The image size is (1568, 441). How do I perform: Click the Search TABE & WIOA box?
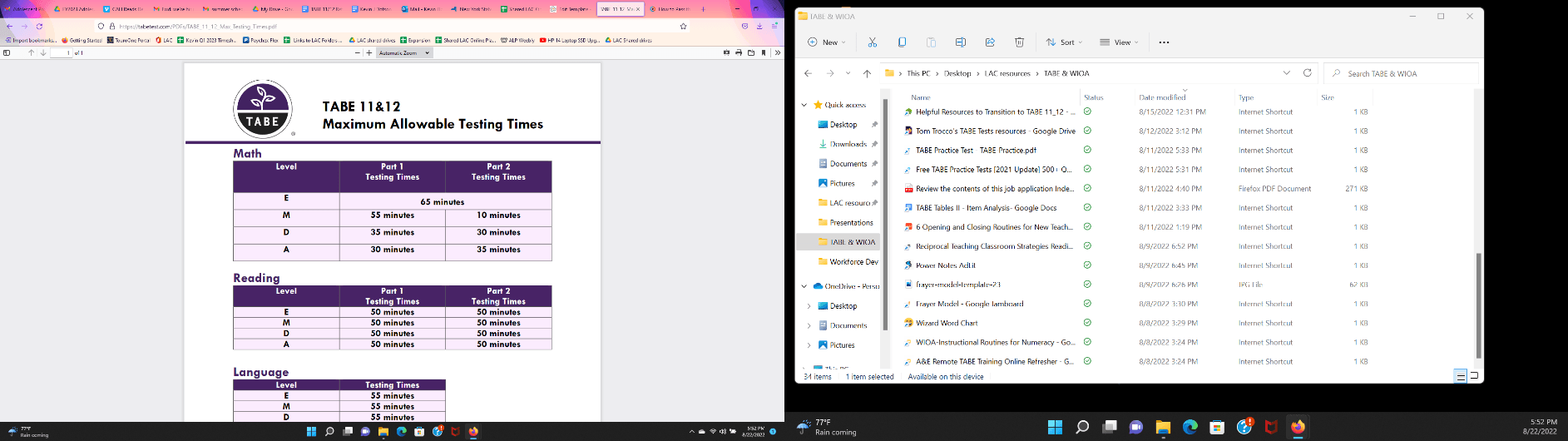(x=1401, y=73)
